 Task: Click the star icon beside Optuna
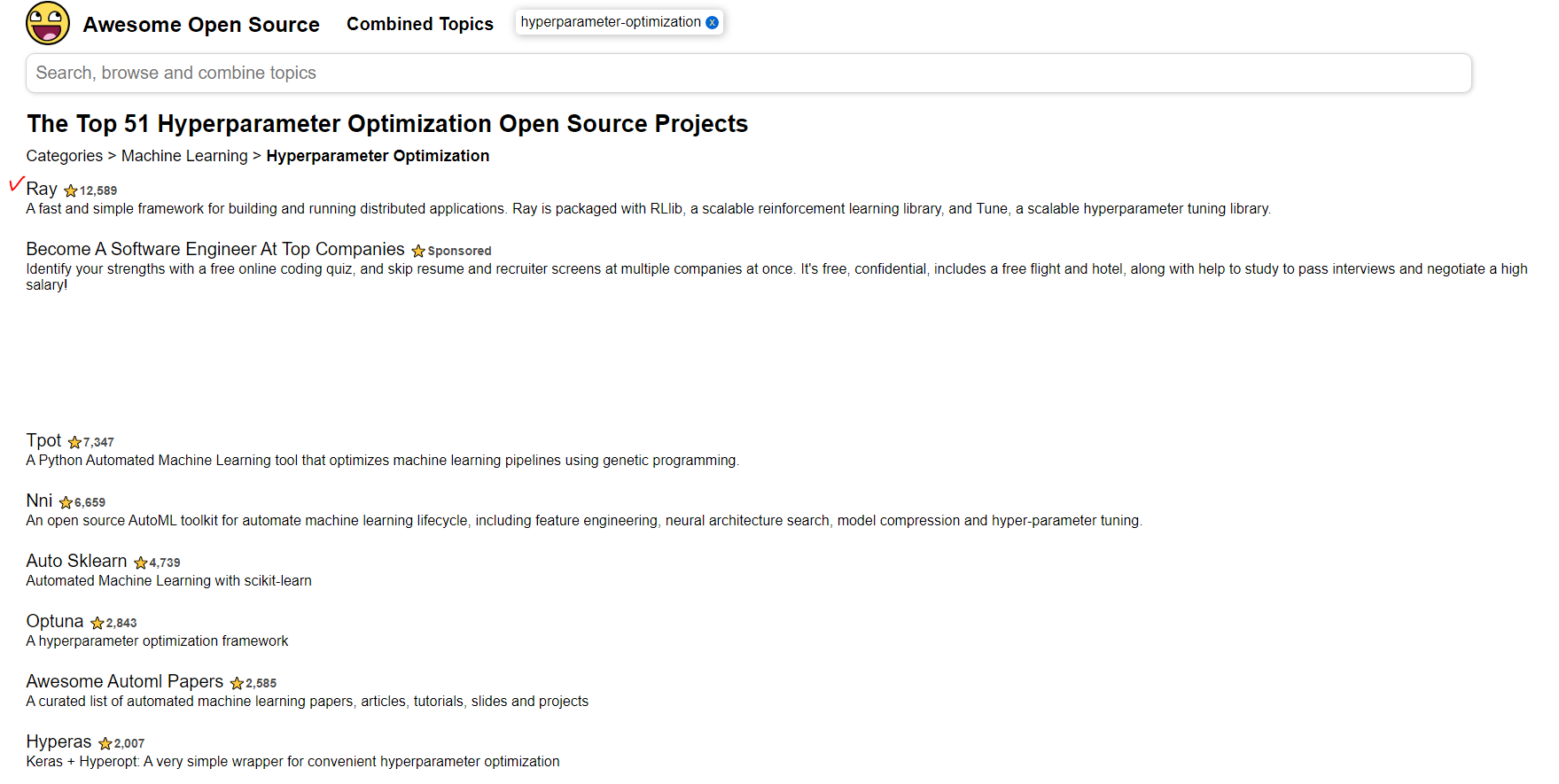pos(97,624)
